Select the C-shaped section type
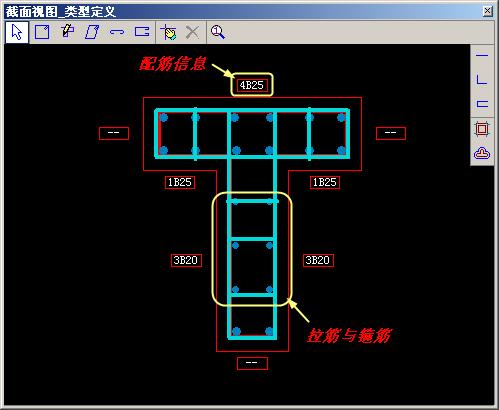This screenshot has height=410, width=499. 482,104
